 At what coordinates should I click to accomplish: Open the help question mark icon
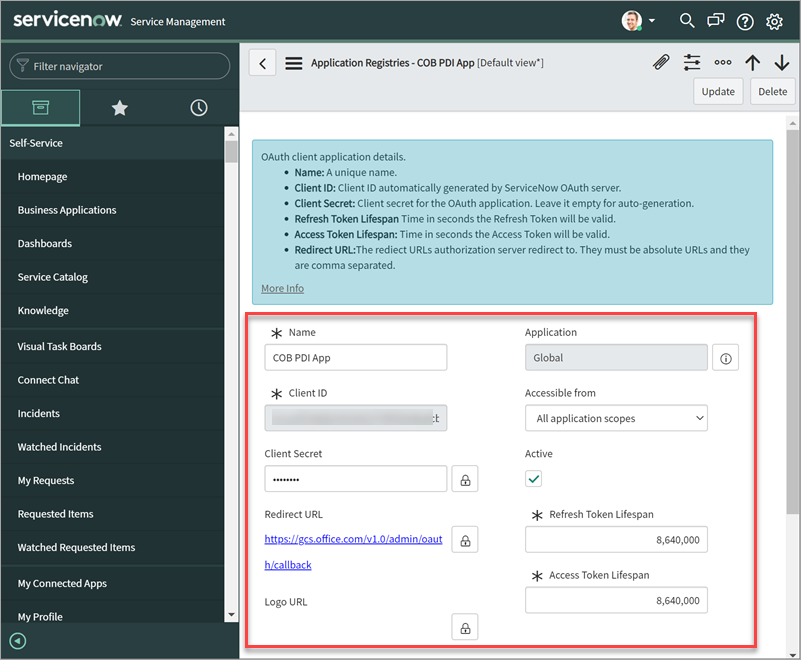[744, 20]
